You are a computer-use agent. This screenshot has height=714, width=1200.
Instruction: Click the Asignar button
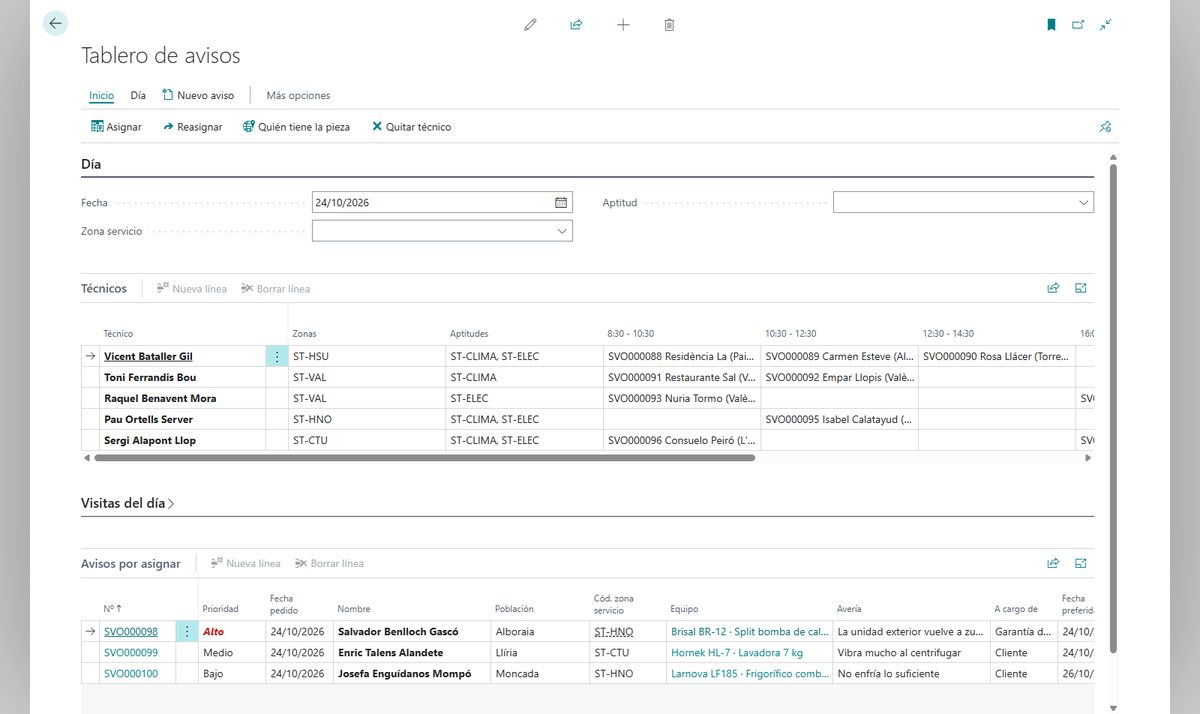click(x=116, y=127)
